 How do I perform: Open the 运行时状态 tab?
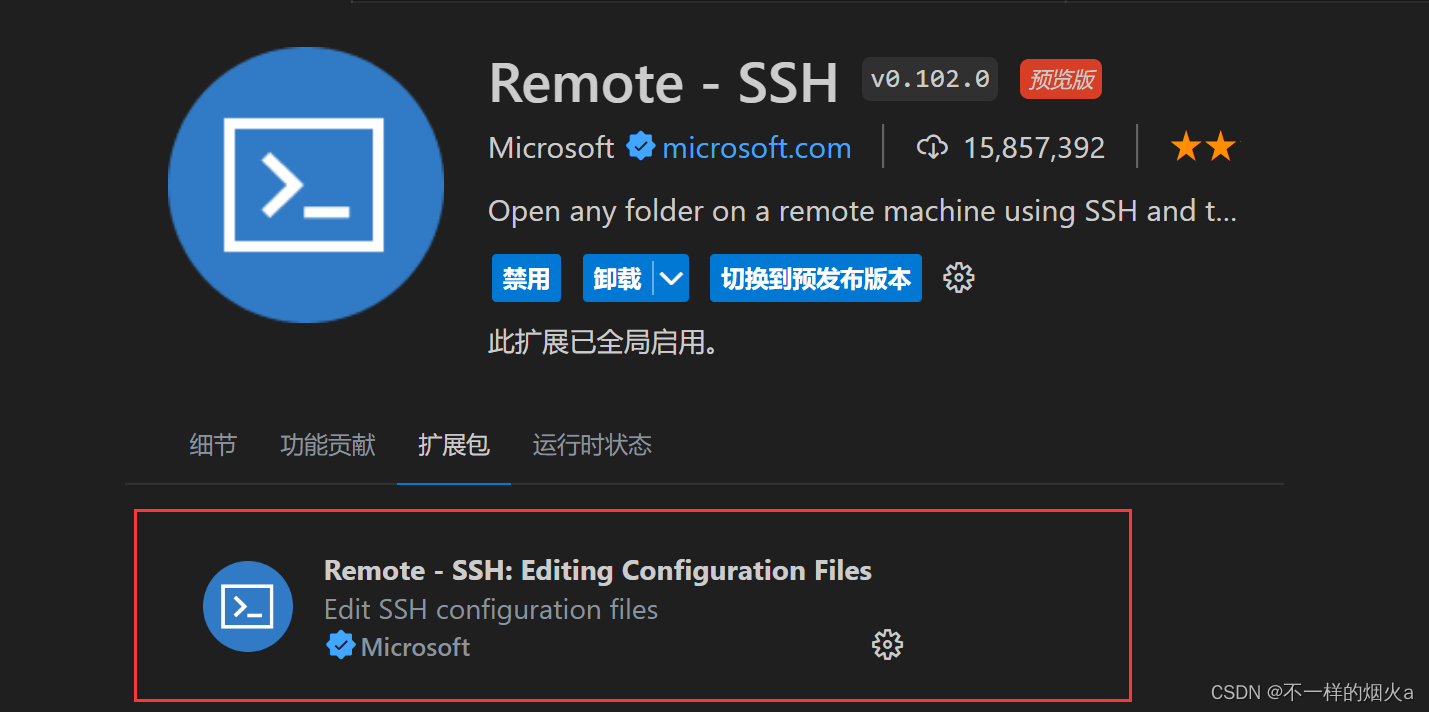(x=592, y=445)
